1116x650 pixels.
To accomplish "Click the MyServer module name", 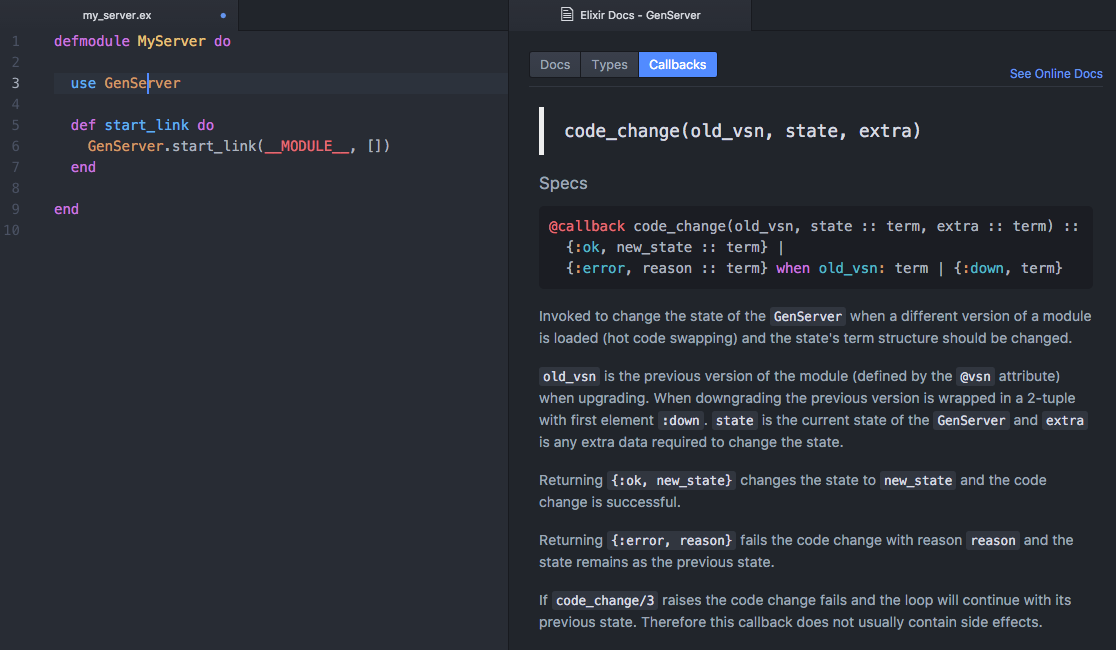I will (x=171, y=42).
